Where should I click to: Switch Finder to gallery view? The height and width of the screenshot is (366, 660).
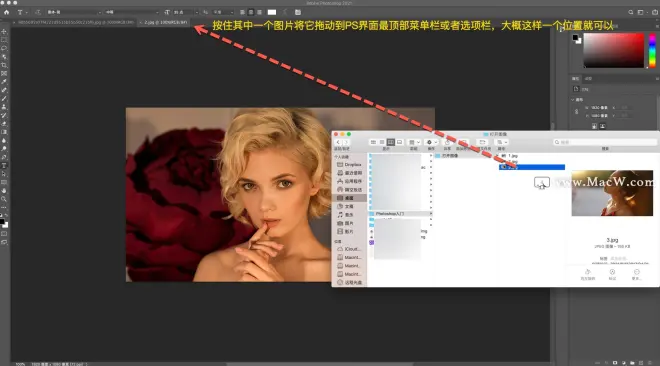click(399, 142)
